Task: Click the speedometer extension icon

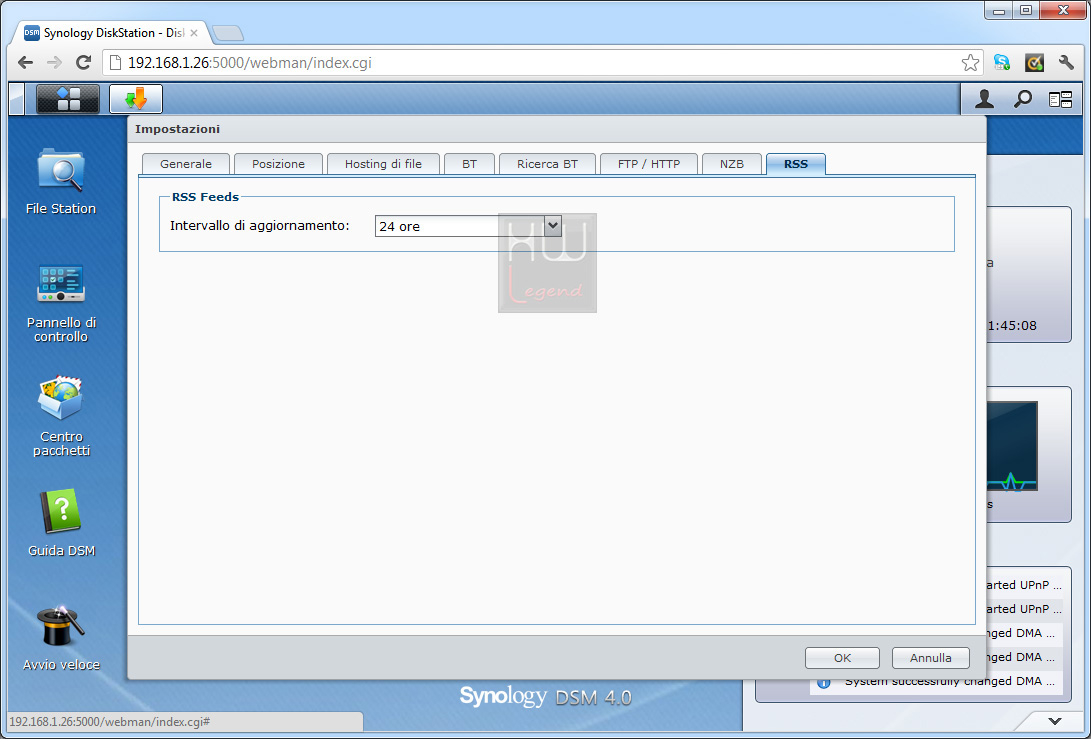Action: (x=1035, y=63)
